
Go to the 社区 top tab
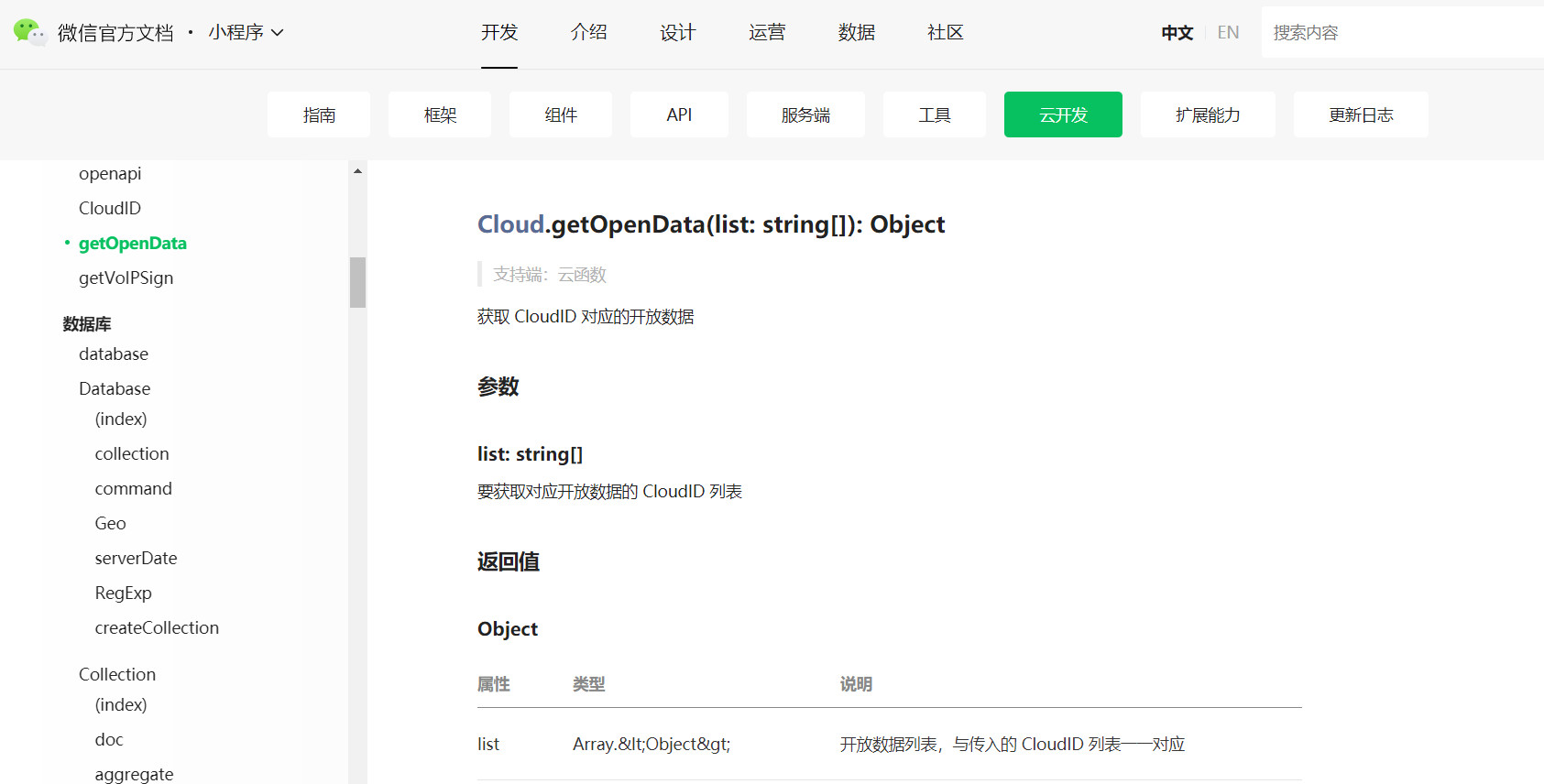(946, 33)
